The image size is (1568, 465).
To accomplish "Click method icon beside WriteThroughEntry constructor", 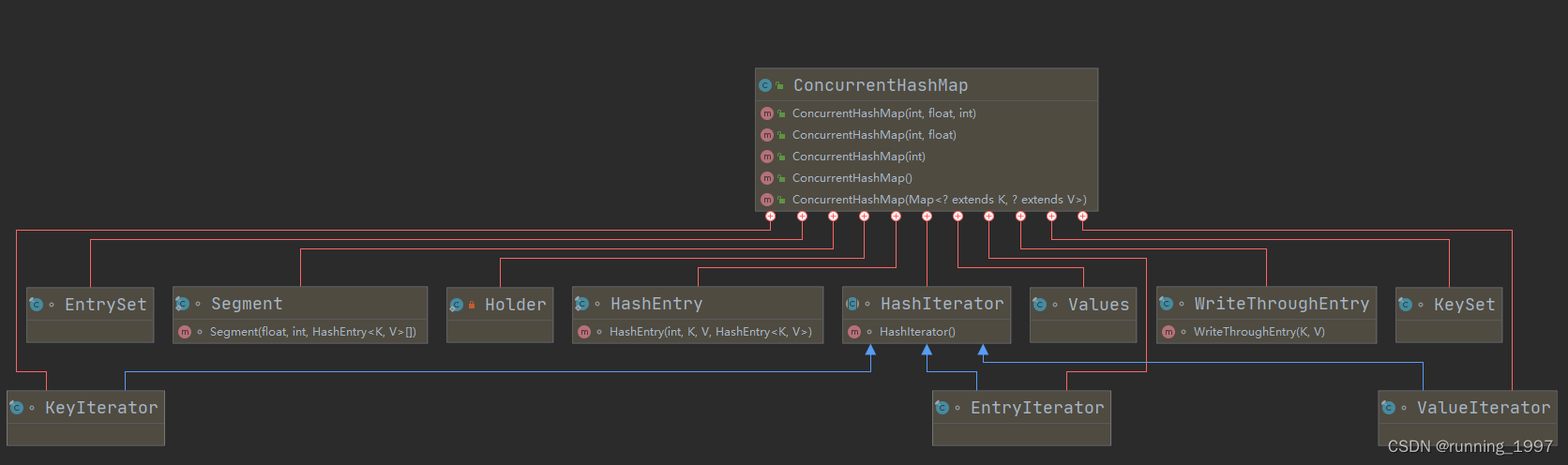I will tap(1168, 332).
